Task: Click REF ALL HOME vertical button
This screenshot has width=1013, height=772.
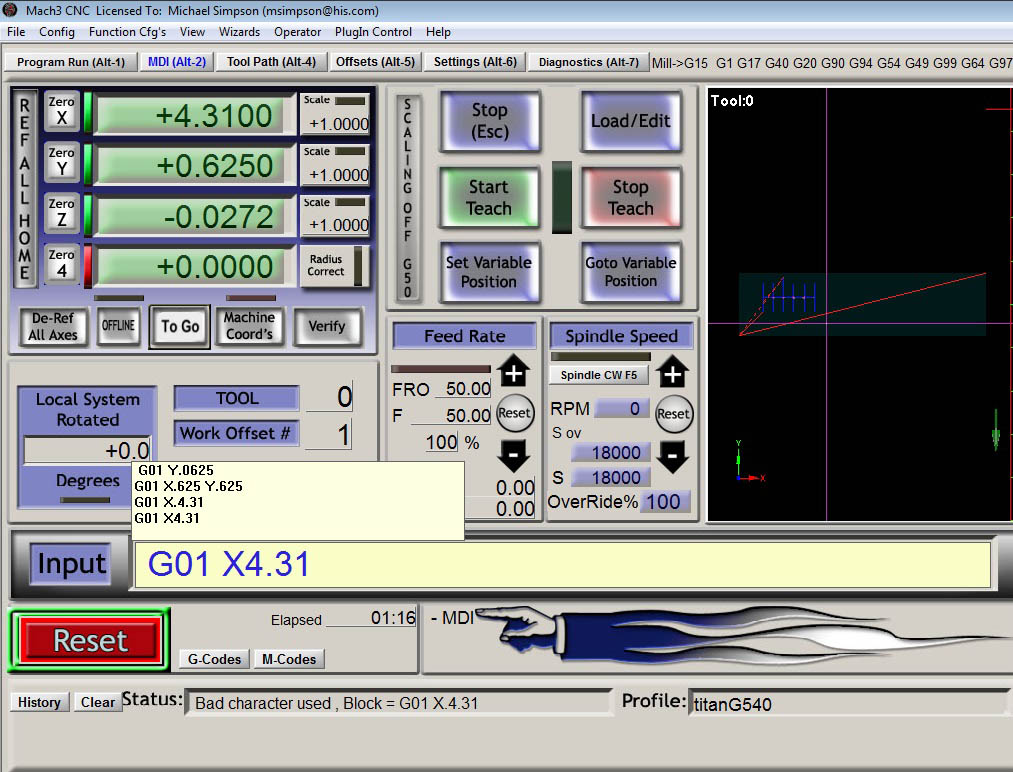Action: point(25,188)
